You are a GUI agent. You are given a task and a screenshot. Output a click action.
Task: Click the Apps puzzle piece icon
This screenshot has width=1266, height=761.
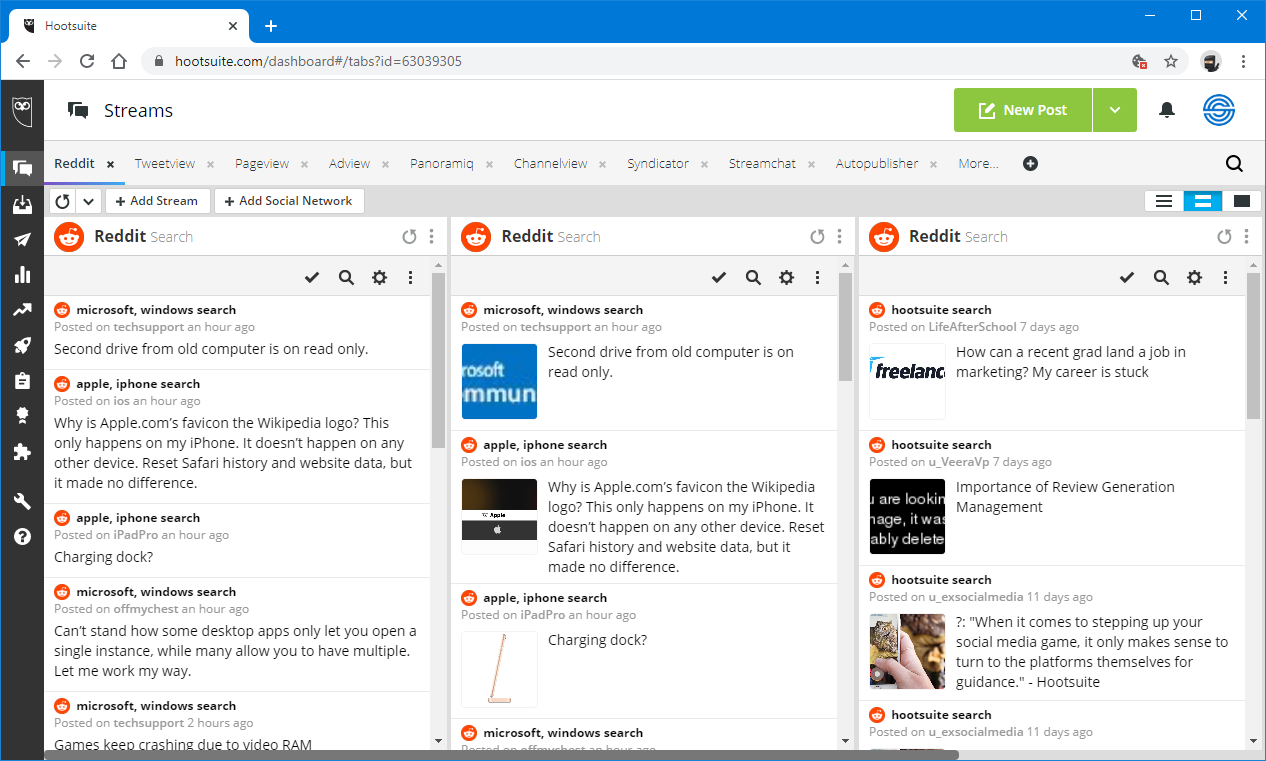pos(22,452)
